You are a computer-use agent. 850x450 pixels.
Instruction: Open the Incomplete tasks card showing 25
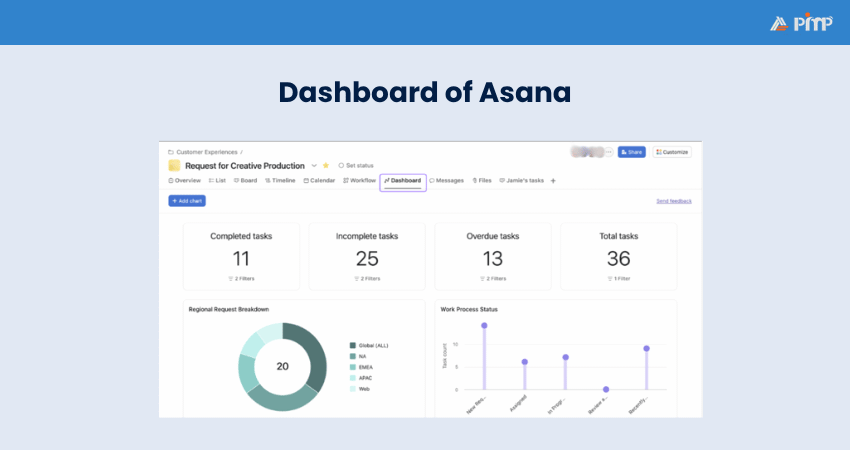[x=367, y=256]
